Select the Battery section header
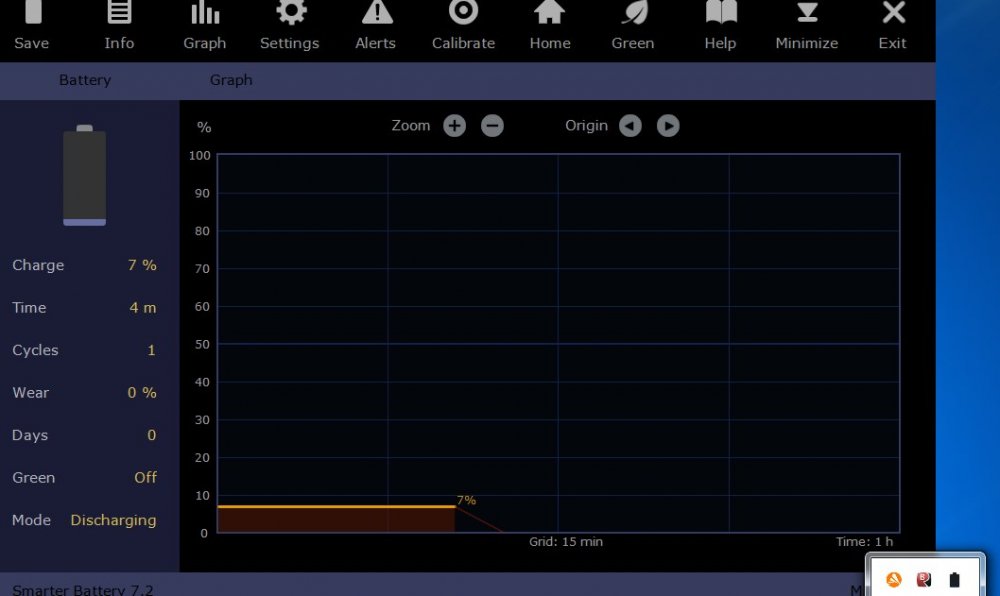The width and height of the screenshot is (1000, 596). [85, 80]
